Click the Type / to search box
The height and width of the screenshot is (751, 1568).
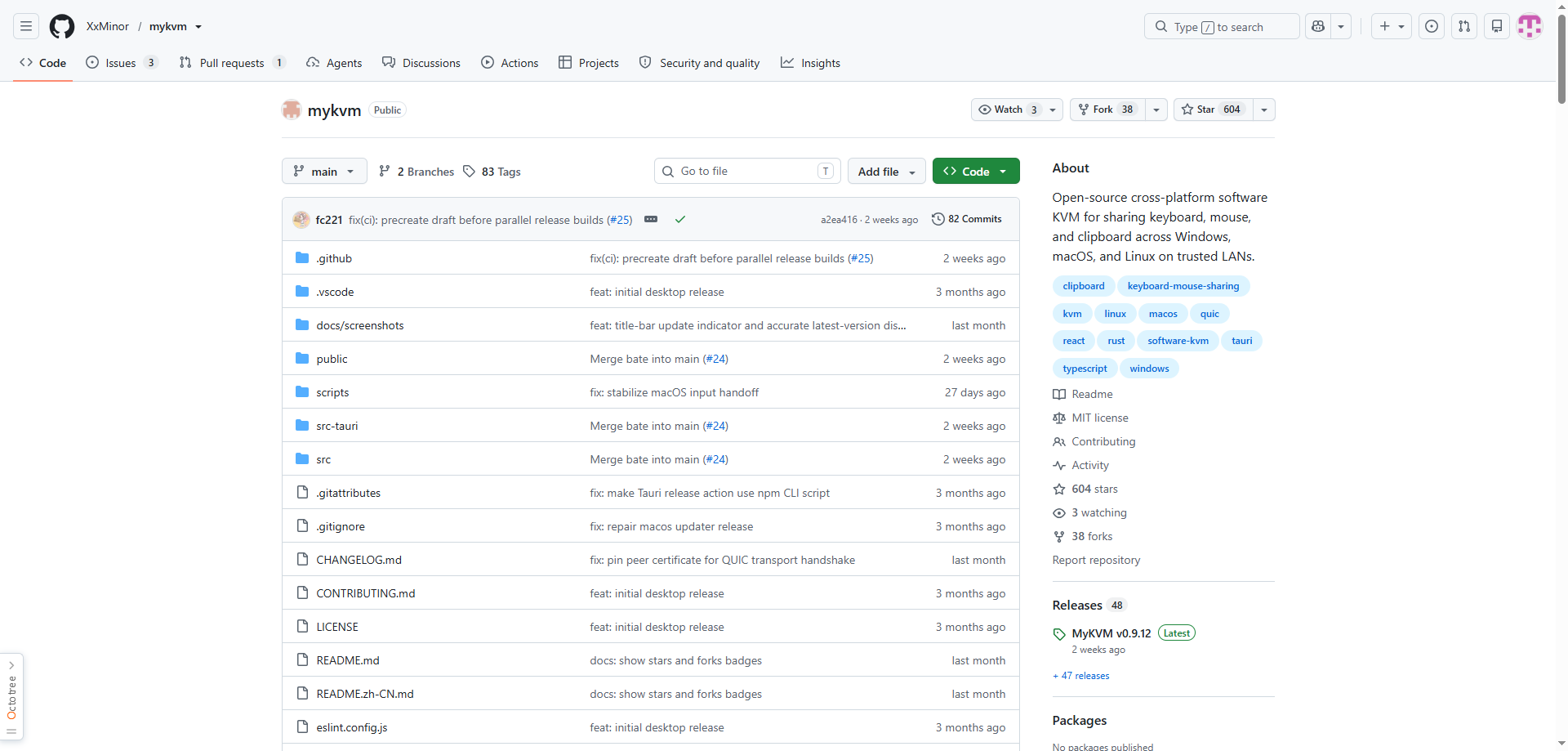click(x=1222, y=27)
